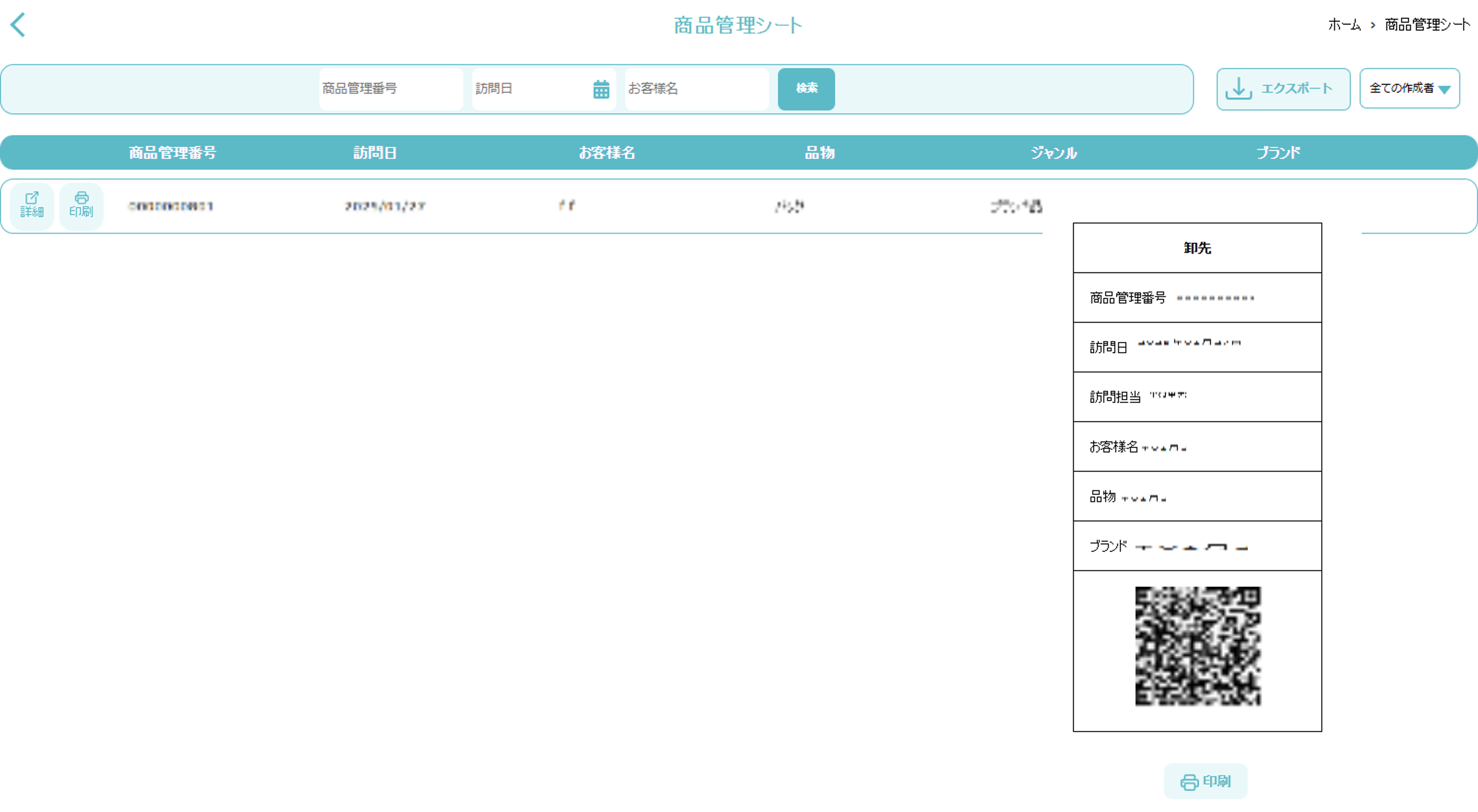Open the calendar date picker icon
1478x812 pixels.
click(x=601, y=89)
